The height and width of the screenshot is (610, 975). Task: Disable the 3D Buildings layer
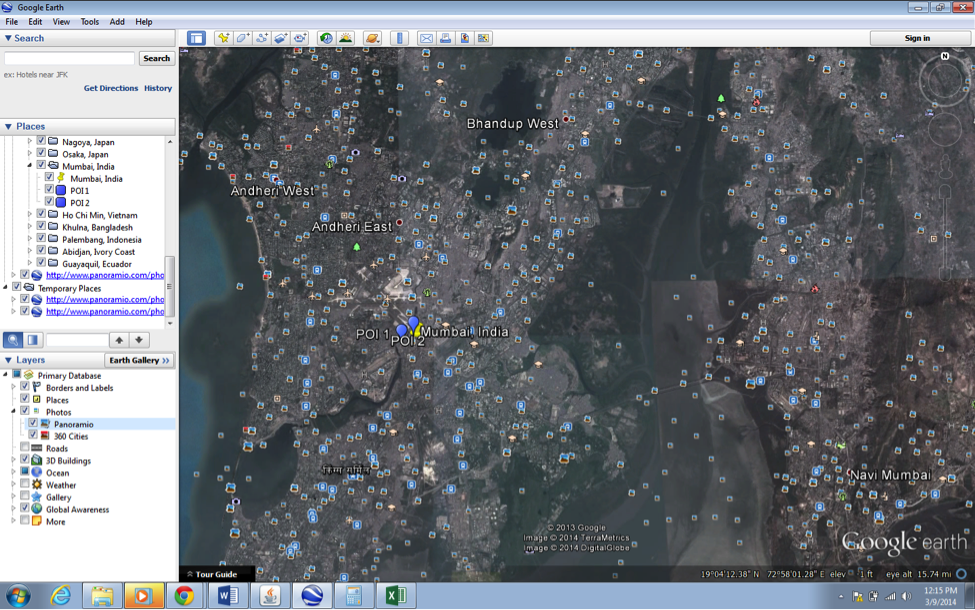click(24, 459)
